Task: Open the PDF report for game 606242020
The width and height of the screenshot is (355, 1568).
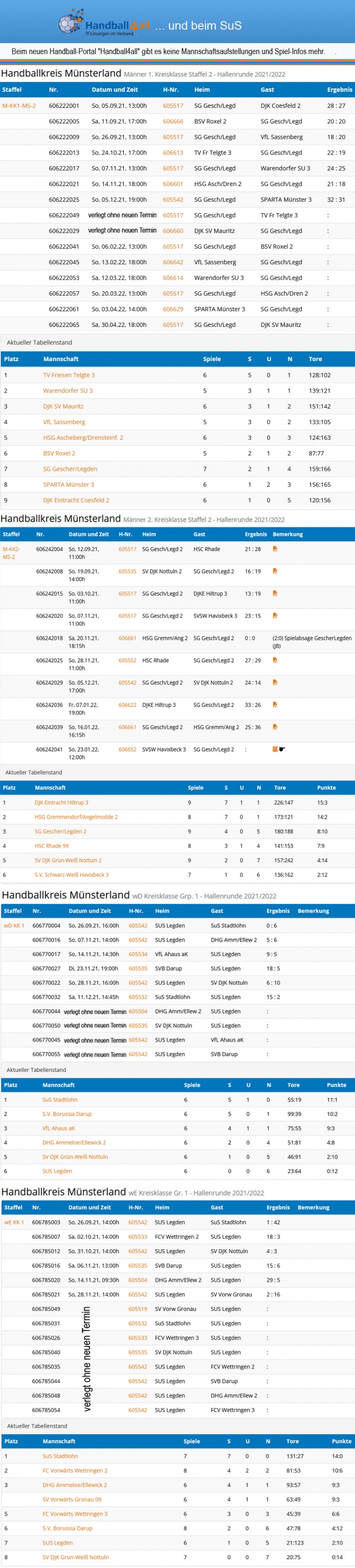Action: coord(275,615)
